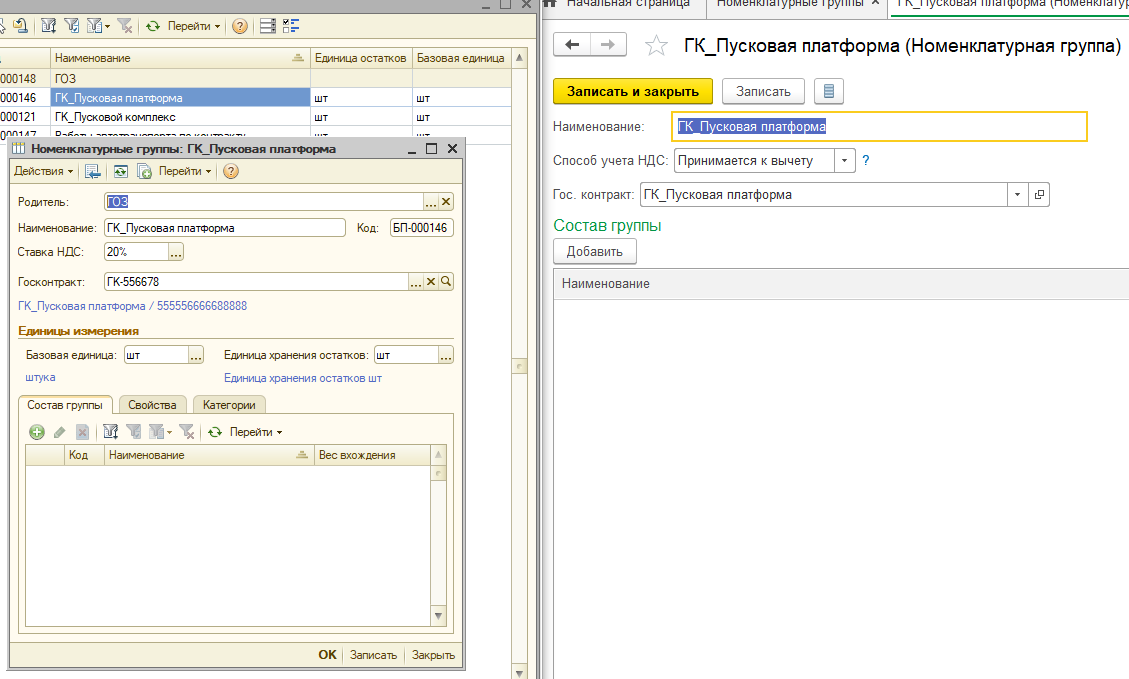The height and width of the screenshot is (679, 1129).
Task: Open the Гос. контракт dropdown arrow
Action: click(1017, 194)
